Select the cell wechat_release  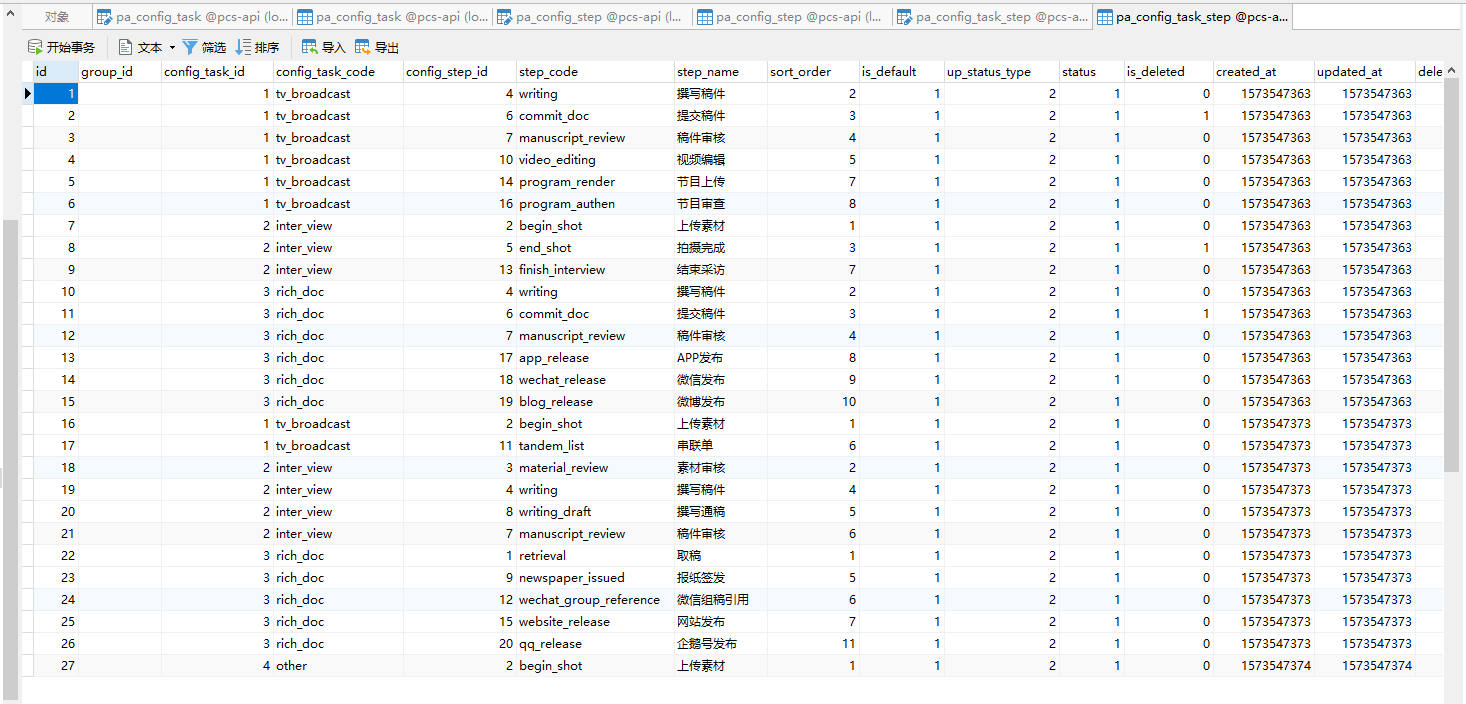coord(595,380)
